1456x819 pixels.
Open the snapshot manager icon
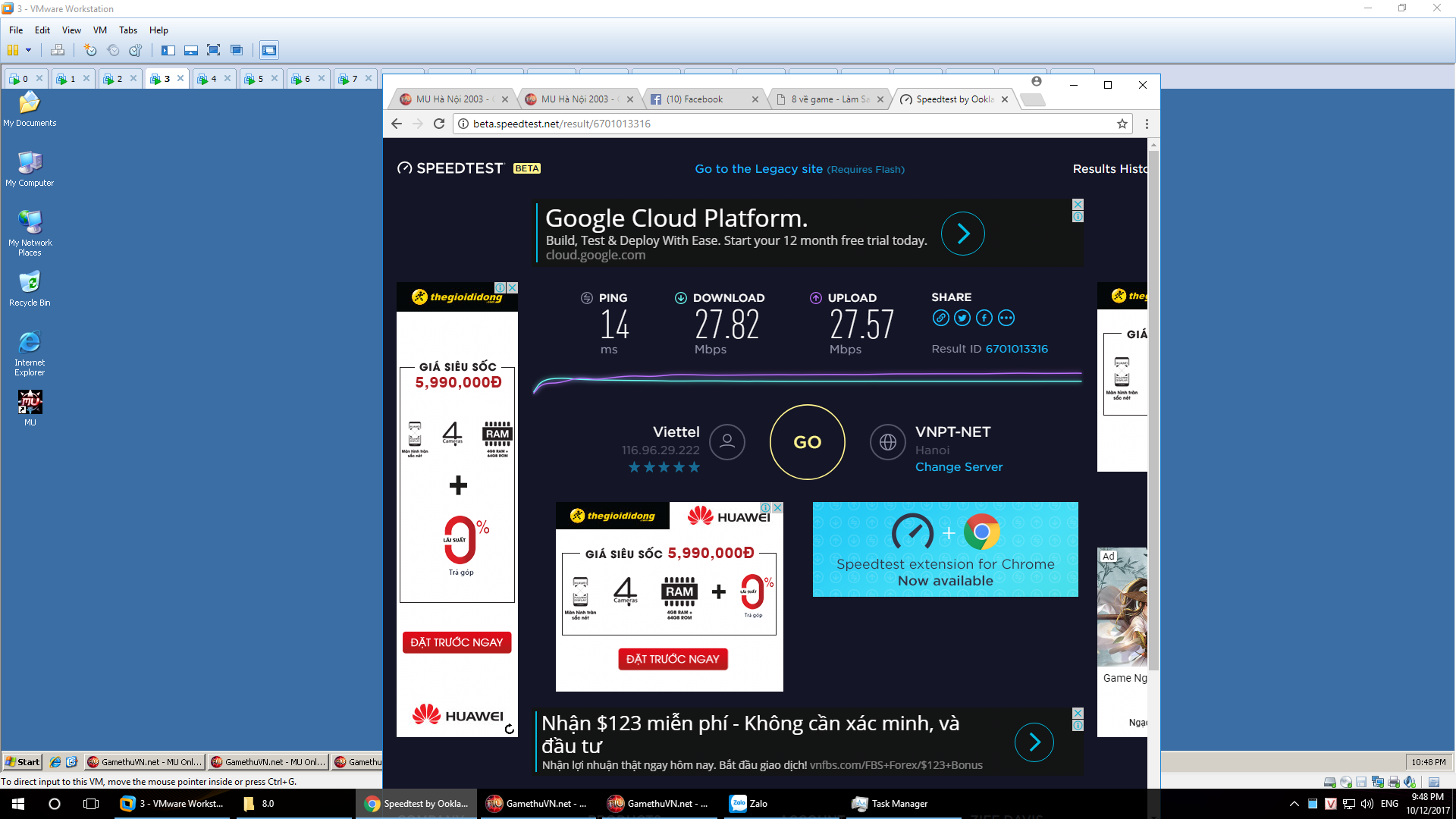(x=136, y=50)
